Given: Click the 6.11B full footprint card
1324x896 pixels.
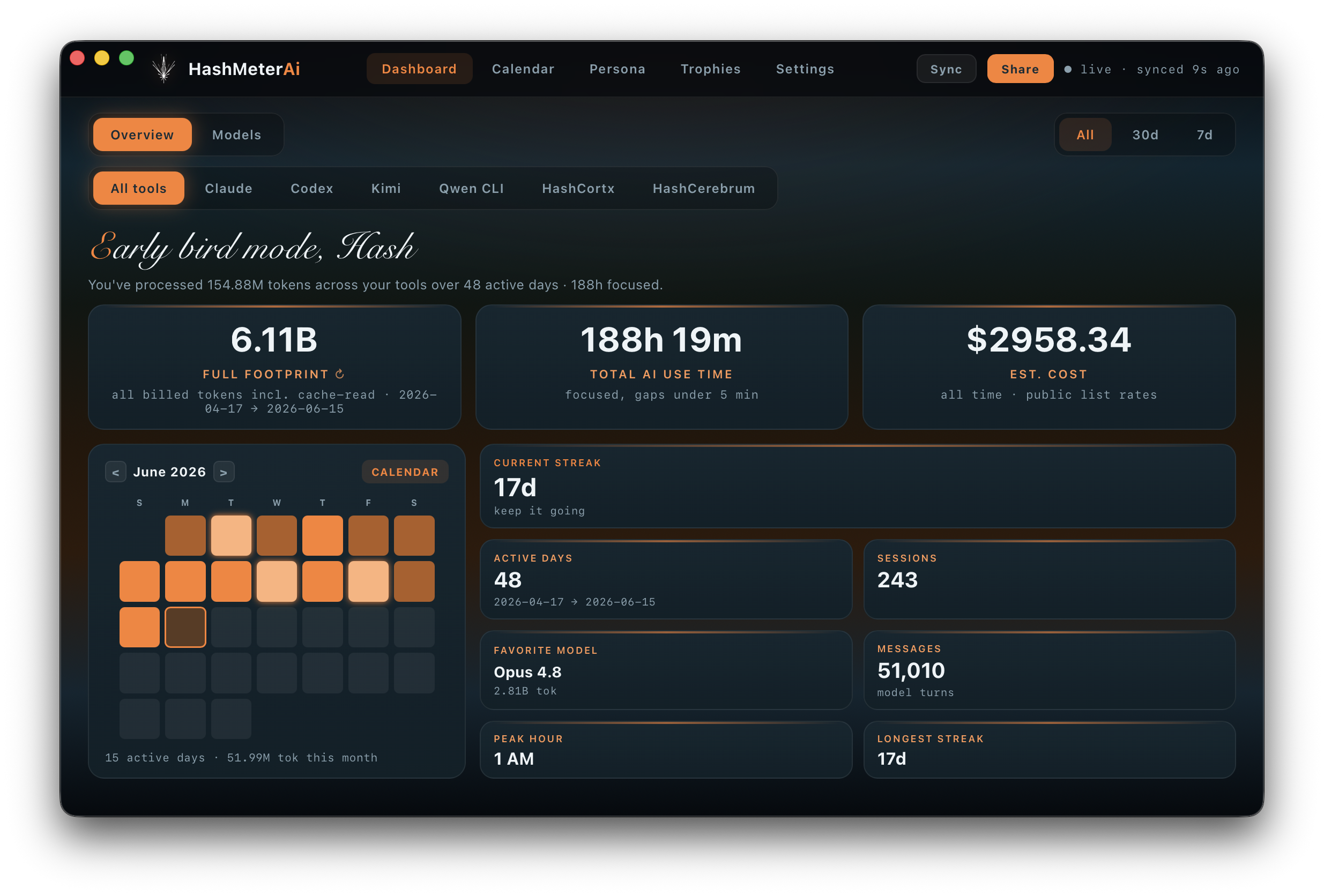Looking at the screenshot, I should pos(274,367).
